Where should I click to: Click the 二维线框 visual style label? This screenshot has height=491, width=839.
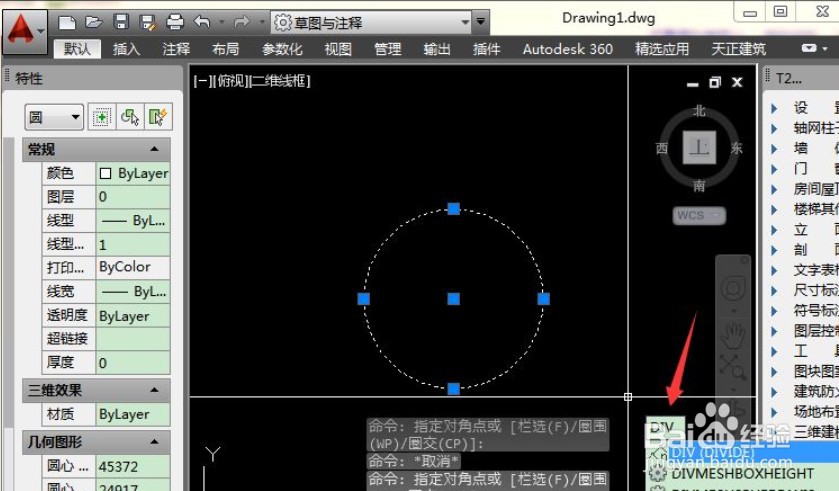tap(279, 81)
